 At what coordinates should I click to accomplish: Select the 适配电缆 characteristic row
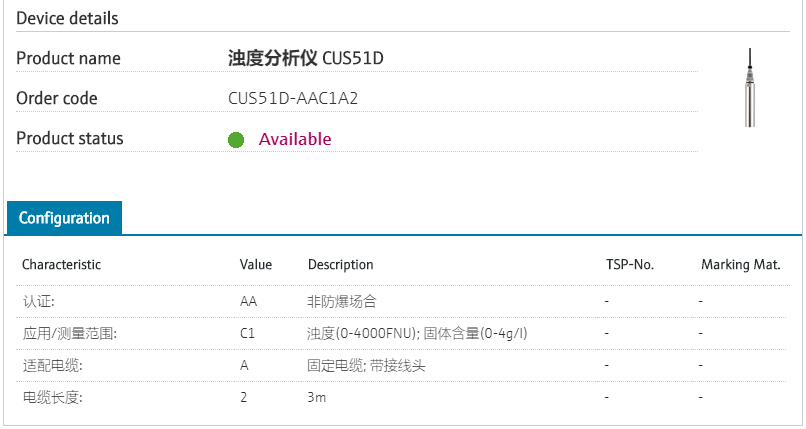click(x=52, y=365)
